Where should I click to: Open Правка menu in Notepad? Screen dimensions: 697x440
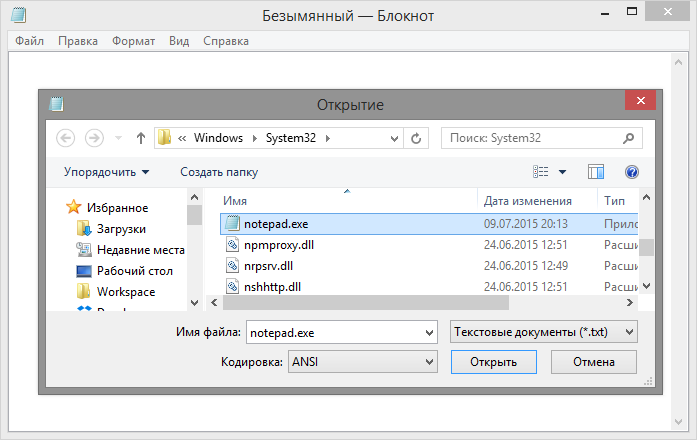click(78, 41)
